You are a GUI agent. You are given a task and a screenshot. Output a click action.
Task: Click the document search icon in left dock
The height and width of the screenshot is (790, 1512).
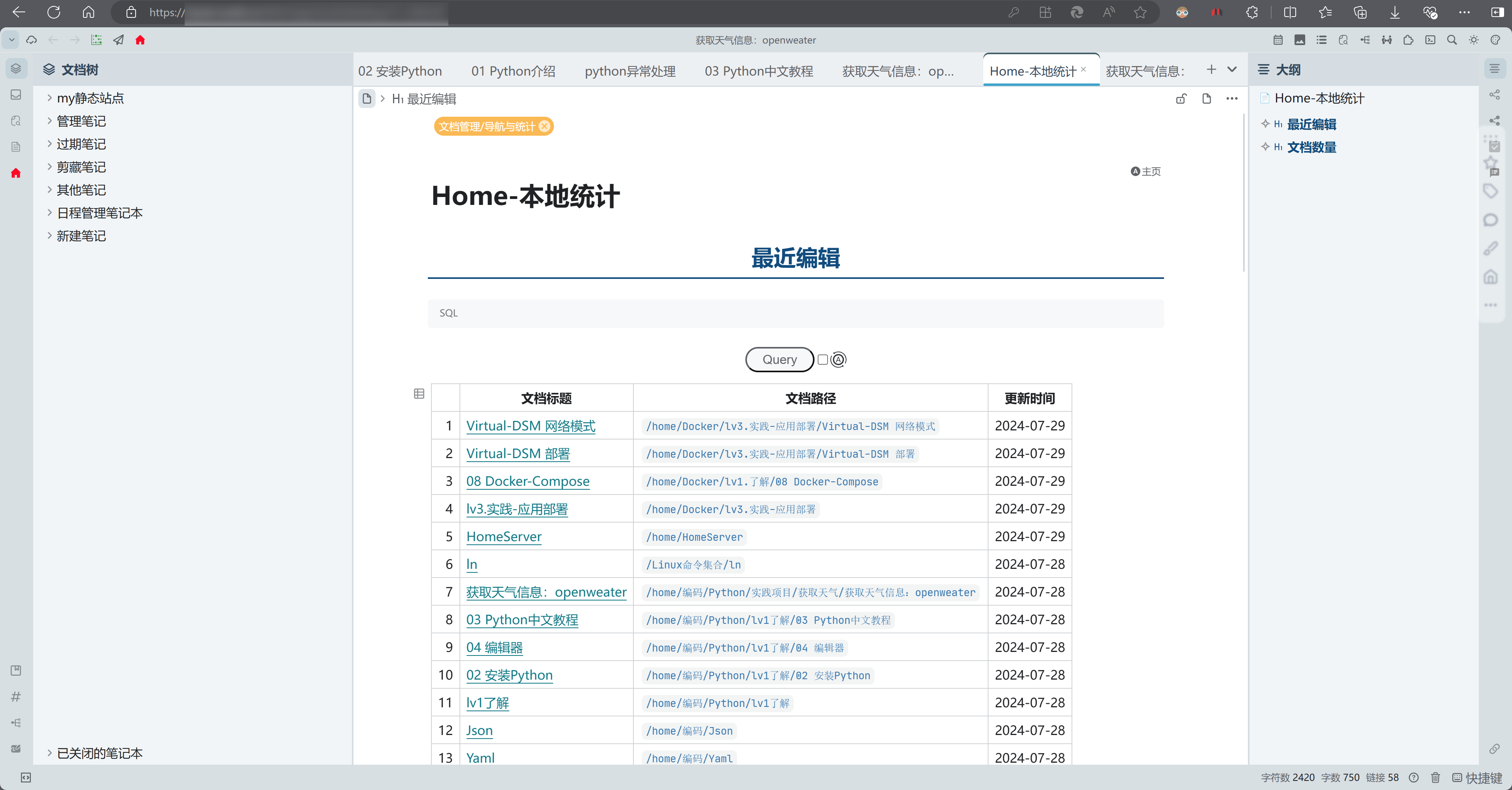coord(16,120)
